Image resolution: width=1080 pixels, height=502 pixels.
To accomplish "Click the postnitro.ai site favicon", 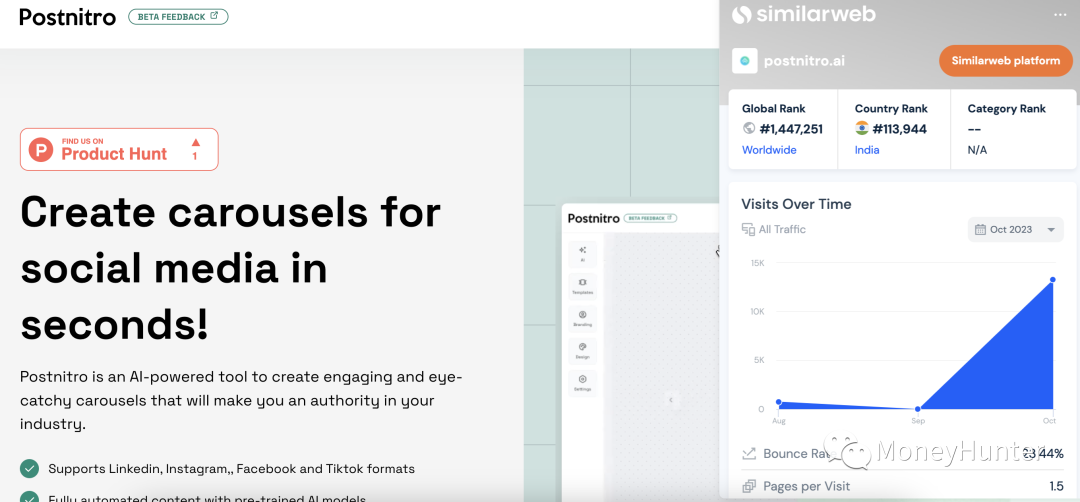I will click(x=744, y=61).
